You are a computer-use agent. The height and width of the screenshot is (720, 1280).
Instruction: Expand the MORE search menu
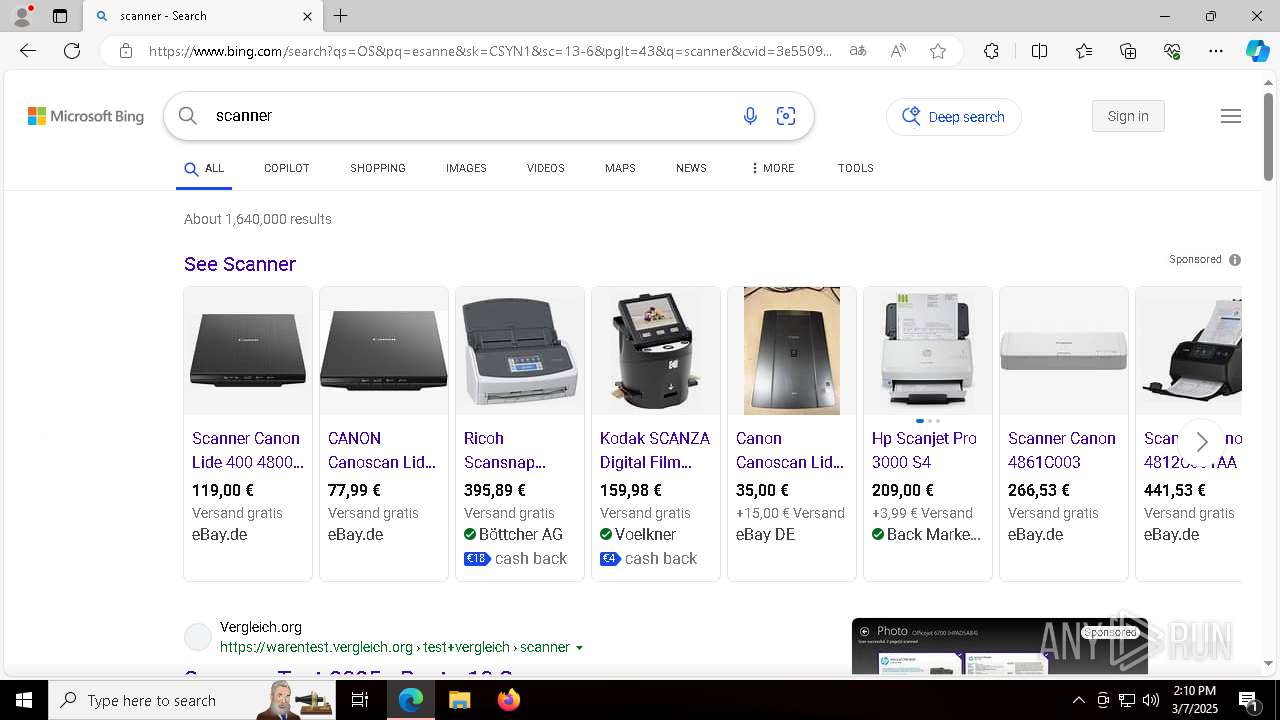coord(772,168)
